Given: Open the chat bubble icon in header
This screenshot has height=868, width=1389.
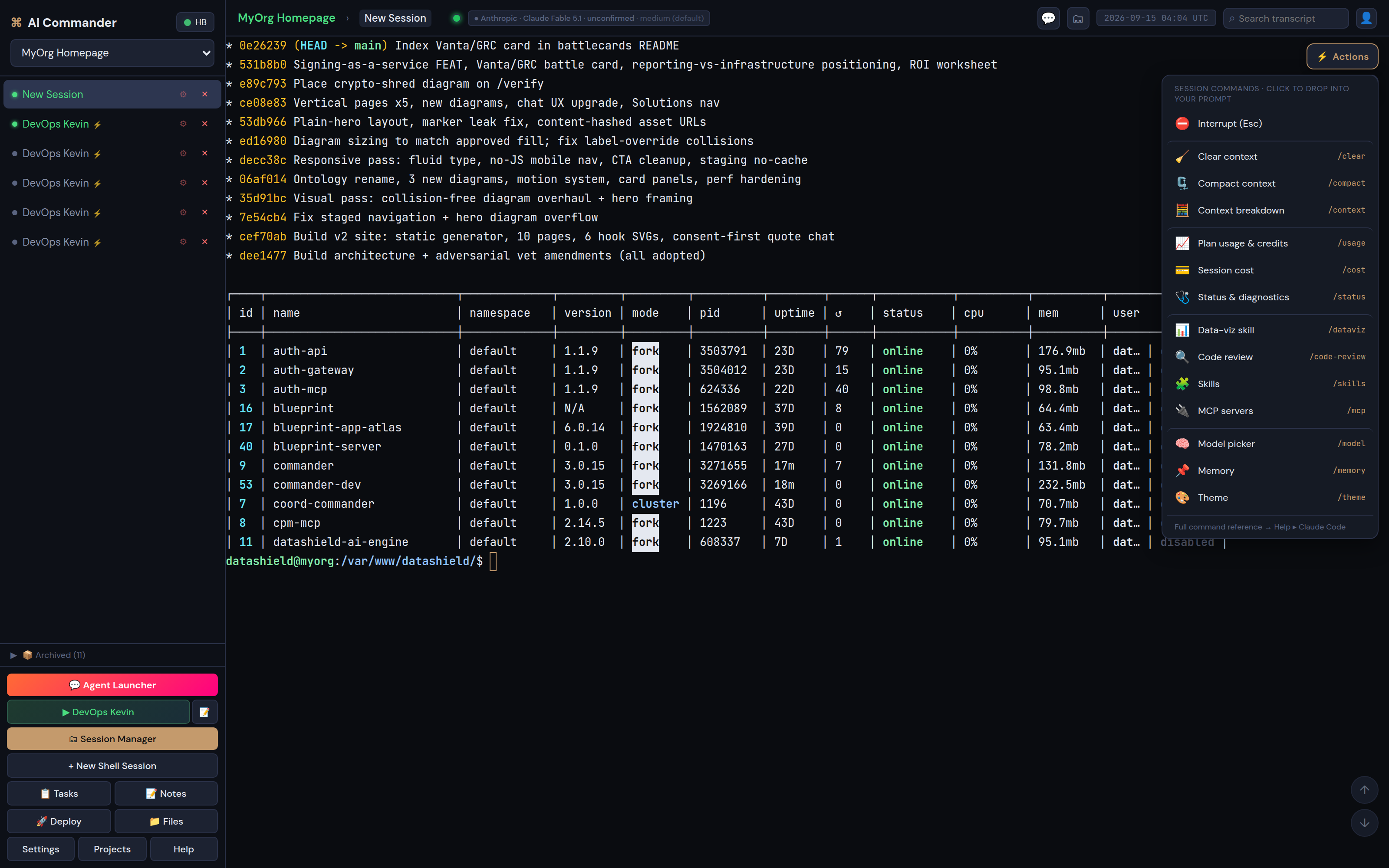Looking at the screenshot, I should [1048, 18].
